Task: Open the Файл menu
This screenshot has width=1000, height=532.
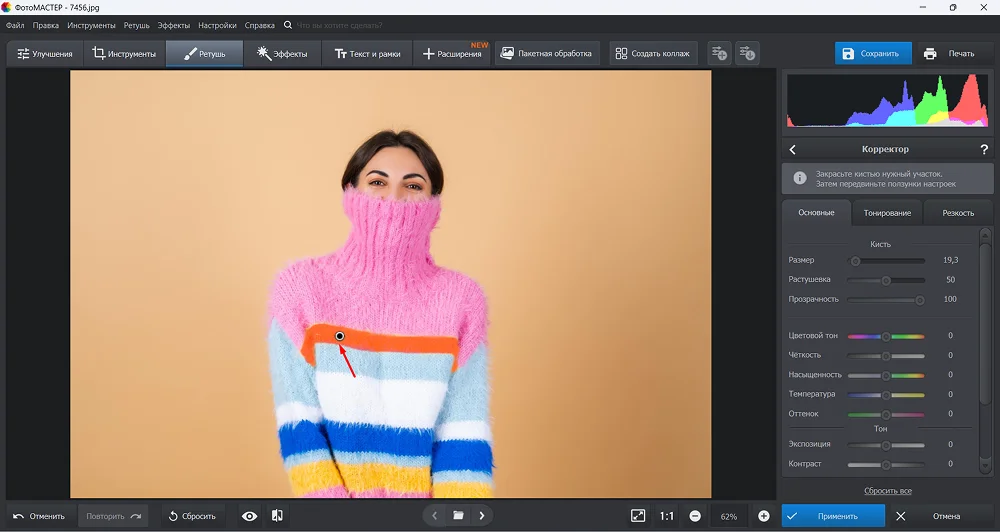Action: pyautogui.click(x=15, y=26)
